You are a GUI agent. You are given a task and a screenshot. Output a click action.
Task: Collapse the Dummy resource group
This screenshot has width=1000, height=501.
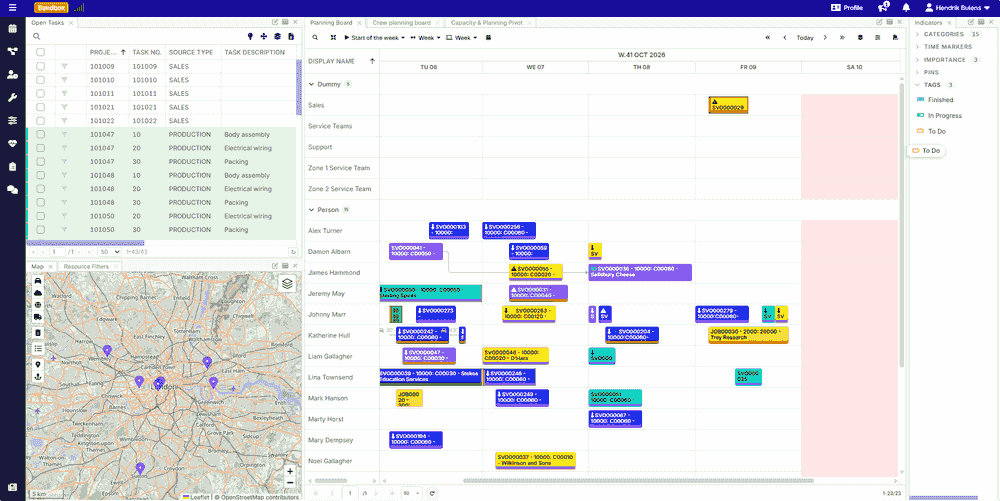[311, 84]
